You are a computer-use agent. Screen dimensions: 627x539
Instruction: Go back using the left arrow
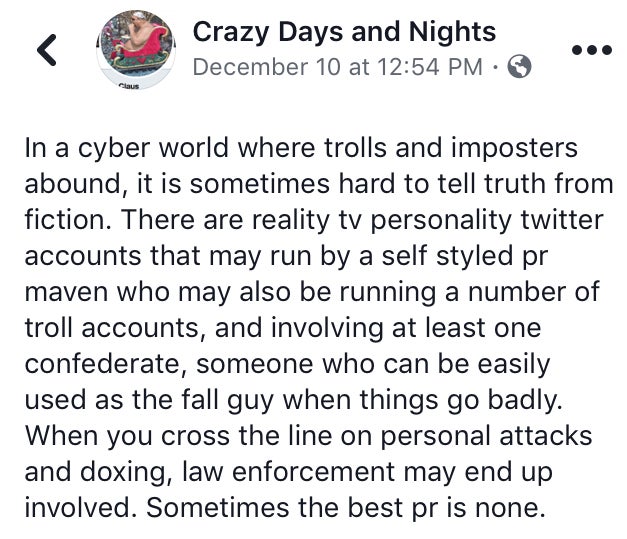point(47,50)
